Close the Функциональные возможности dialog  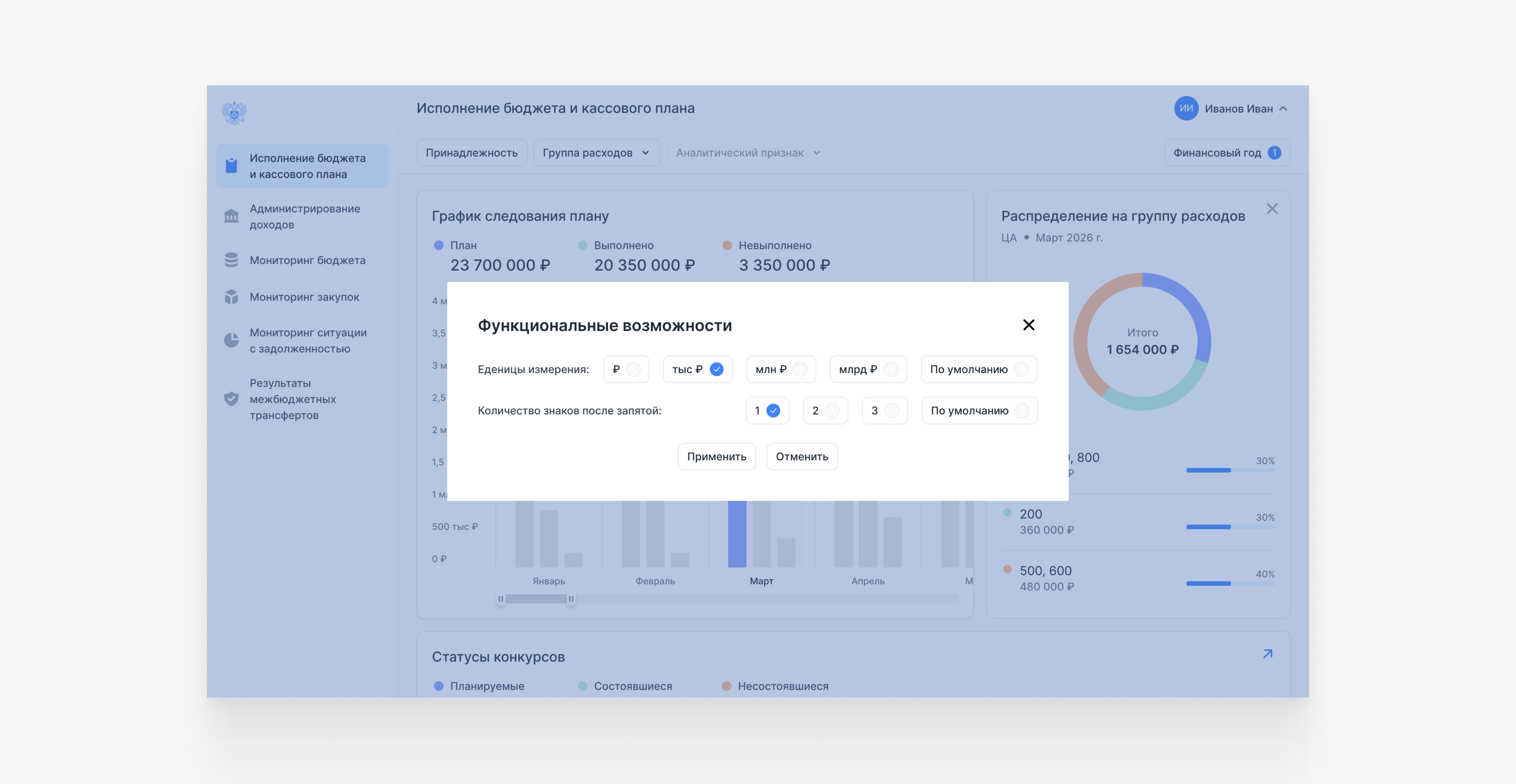pos(1028,325)
